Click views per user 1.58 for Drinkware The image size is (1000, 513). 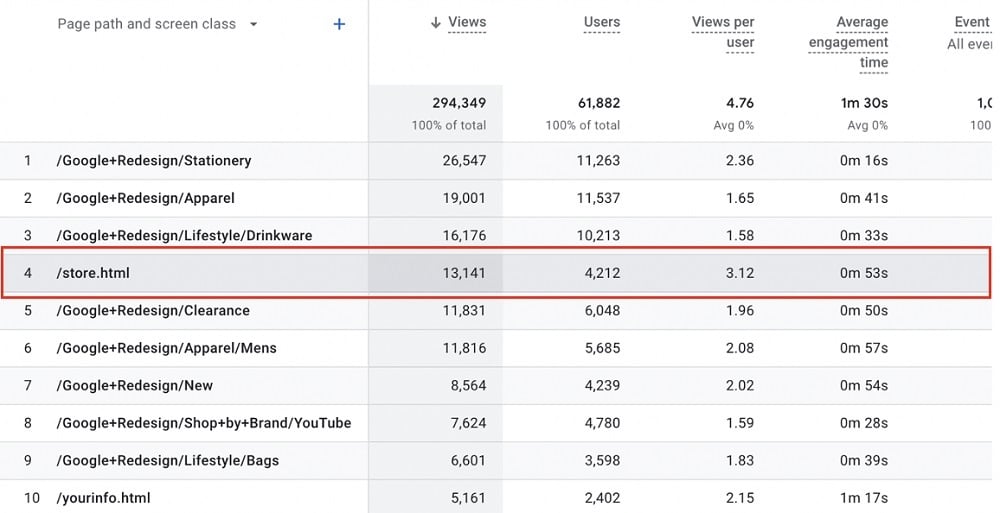click(x=740, y=235)
